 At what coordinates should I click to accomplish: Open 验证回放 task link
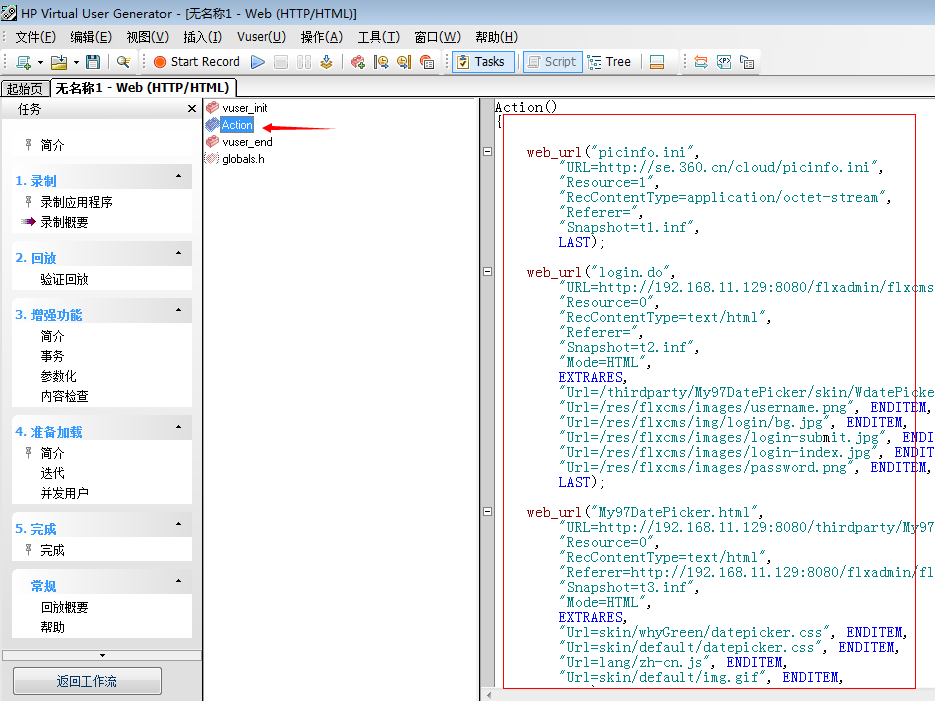(64, 280)
